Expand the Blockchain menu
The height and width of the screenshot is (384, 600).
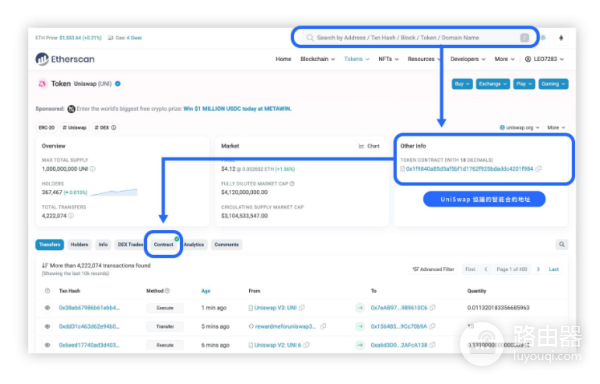click(318, 59)
